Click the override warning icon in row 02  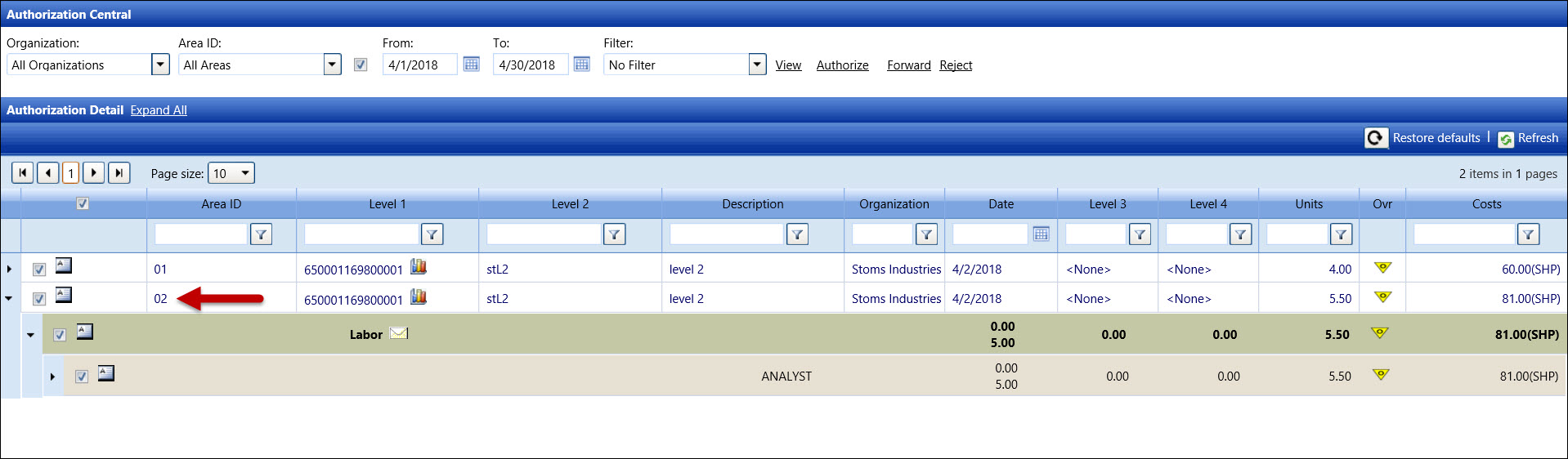click(1382, 297)
